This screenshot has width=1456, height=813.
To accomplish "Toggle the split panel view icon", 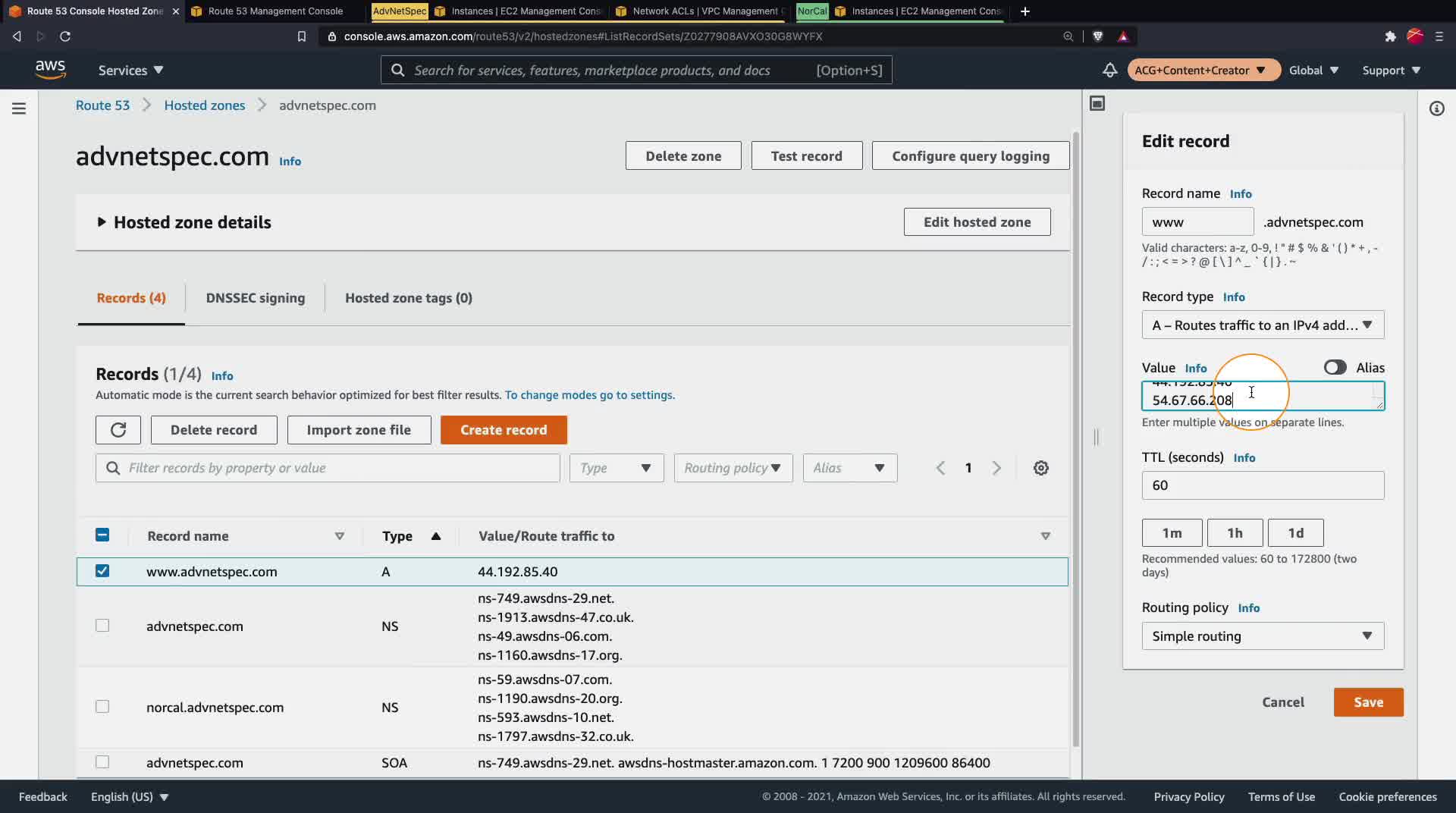I will tap(1097, 103).
